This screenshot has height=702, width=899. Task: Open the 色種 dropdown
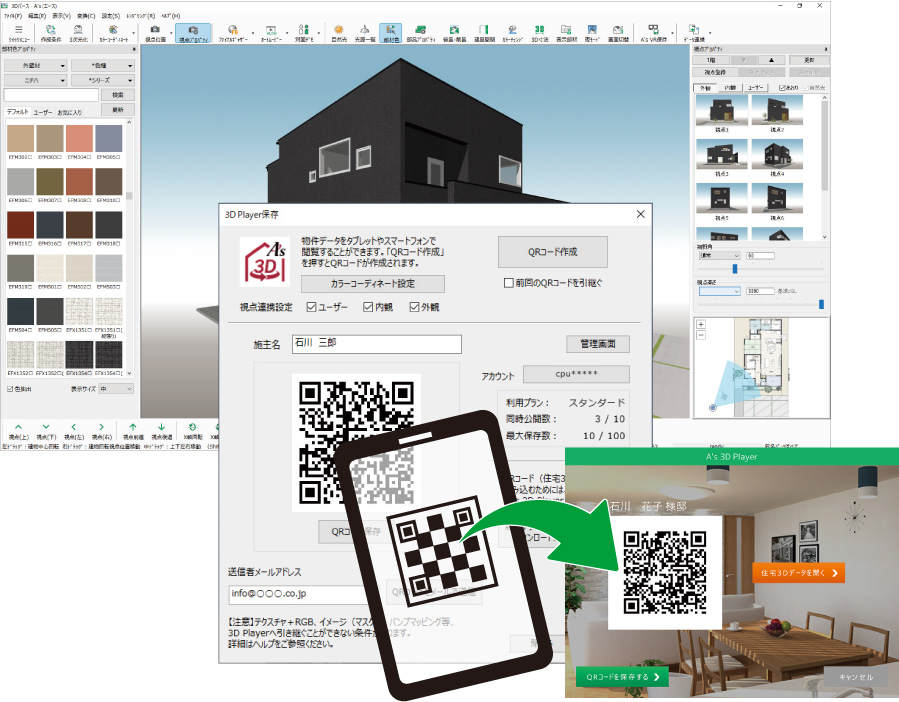pyautogui.click(x=104, y=65)
